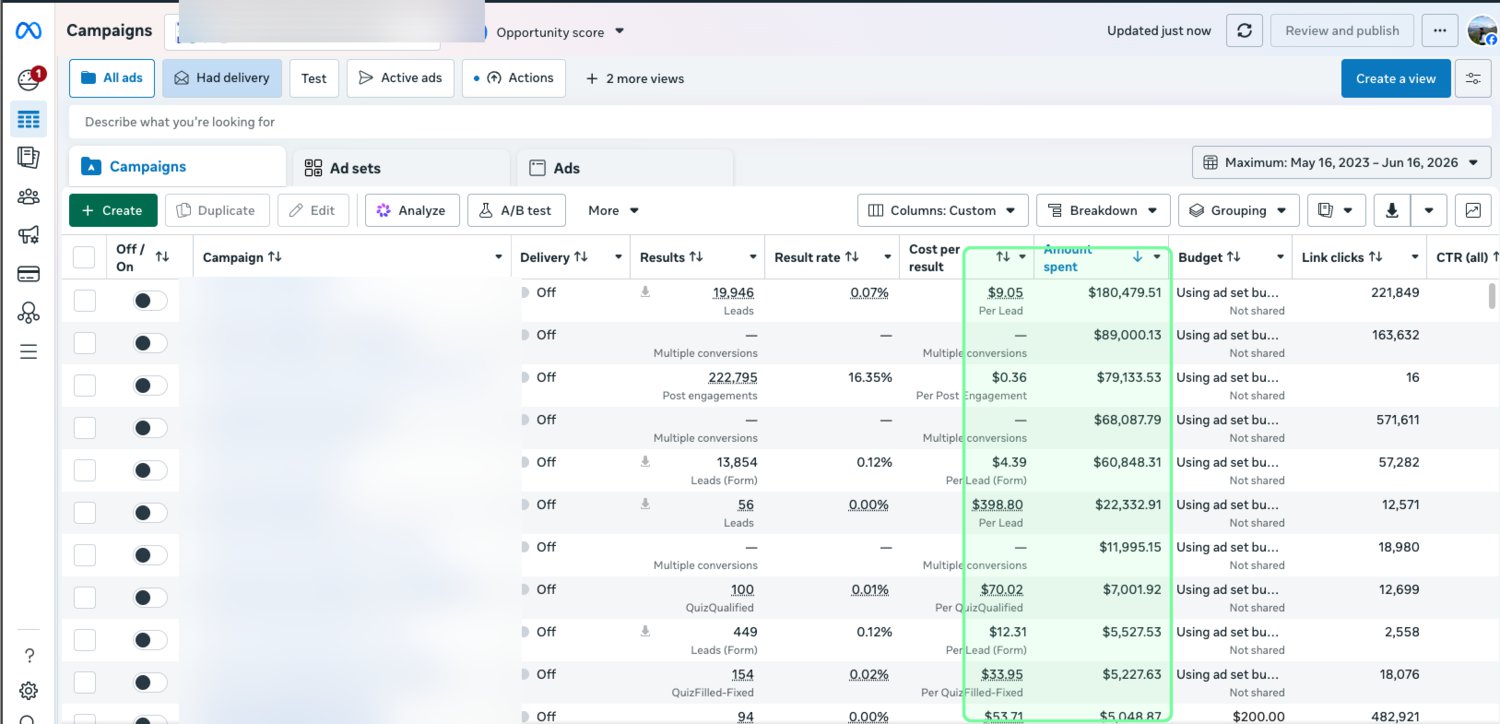The width and height of the screenshot is (1500, 724).
Task: Turn on the campaign with $5,527.53 spent
Action: (x=150, y=640)
